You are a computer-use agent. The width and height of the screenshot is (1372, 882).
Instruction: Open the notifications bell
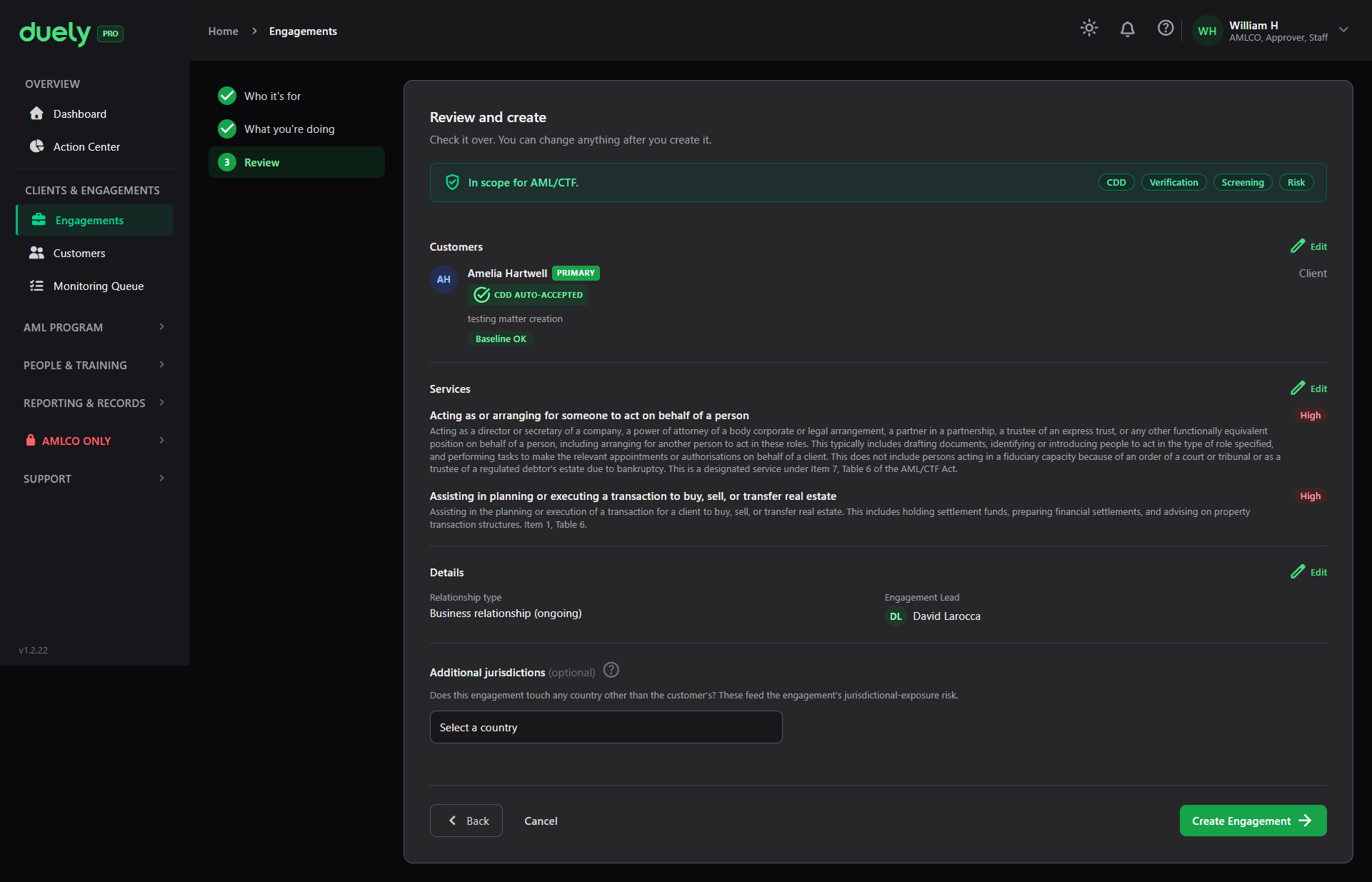1127,29
